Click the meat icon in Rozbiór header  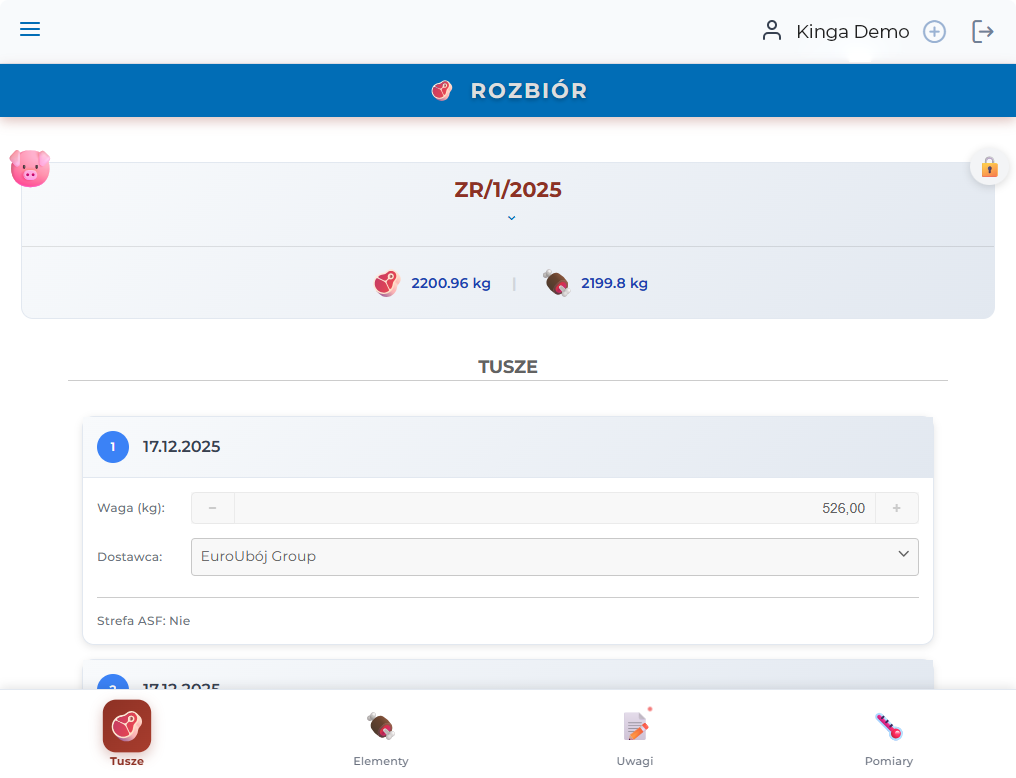[x=442, y=91]
